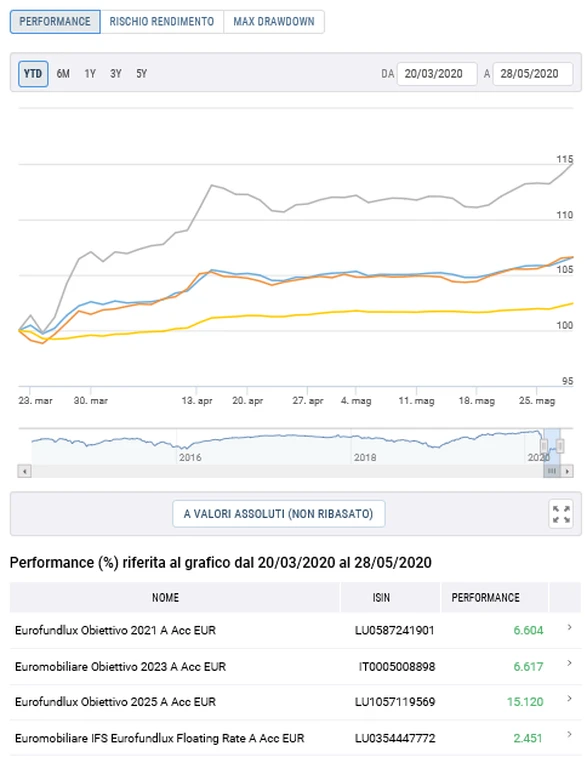Expand the Floating Rate fund row chevron
The height and width of the screenshot is (763, 587).
[x=569, y=735]
